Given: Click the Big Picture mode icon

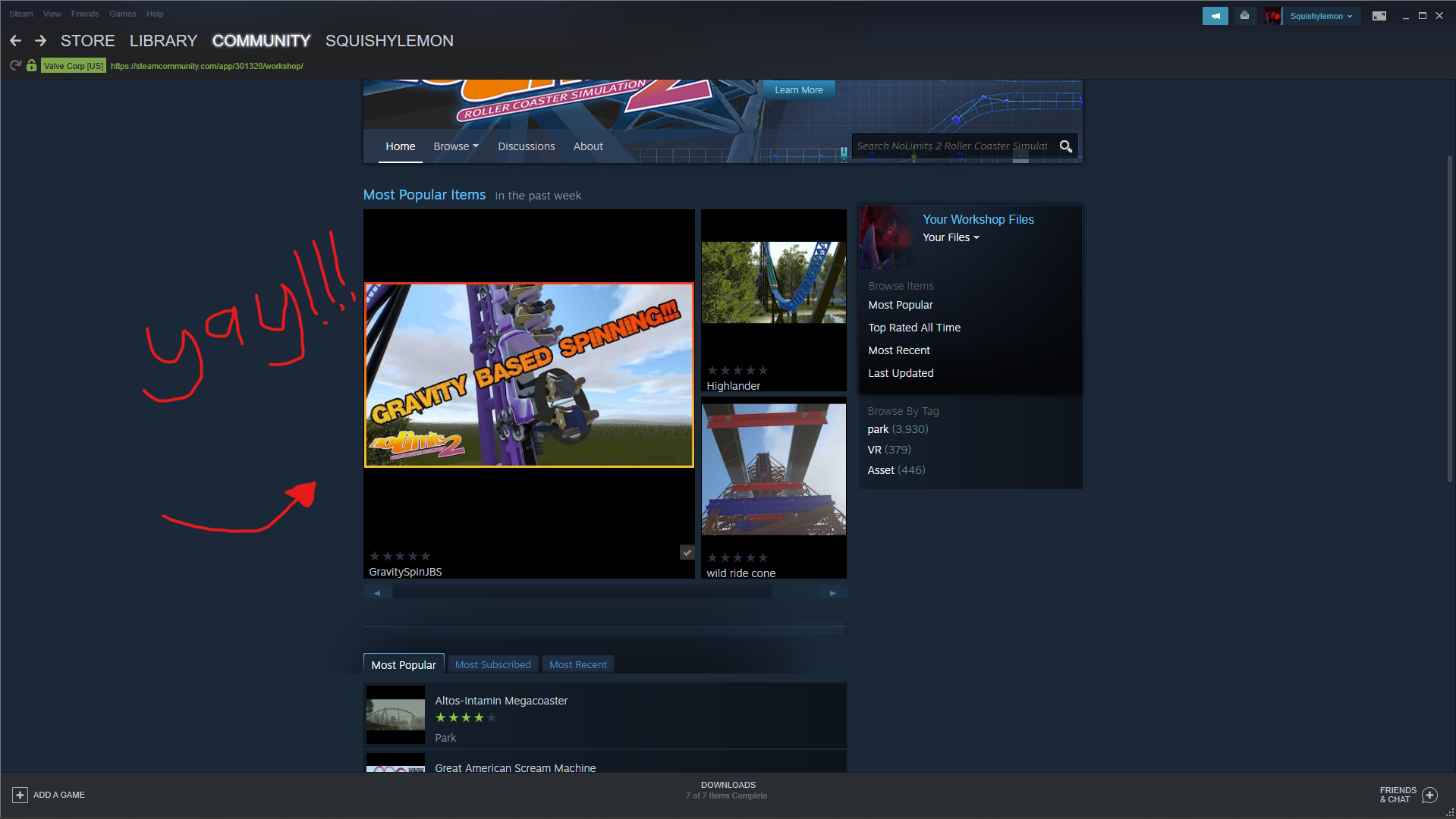Looking at the screenshot, I should [1379, 16].
